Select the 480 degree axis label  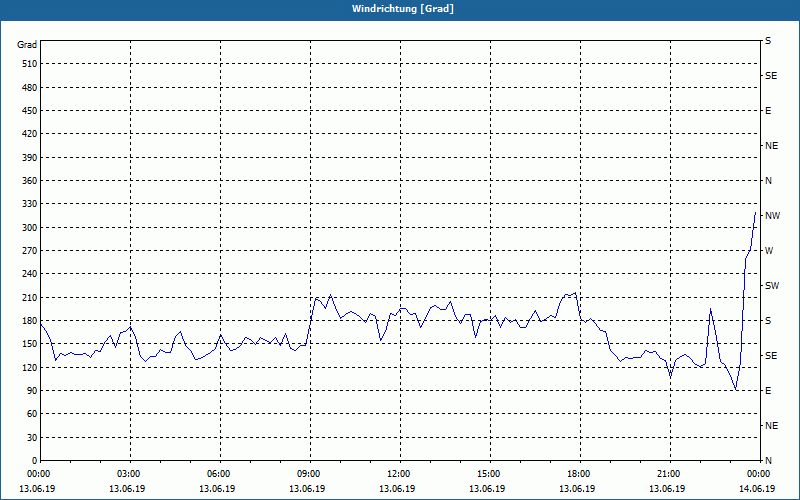30,88
